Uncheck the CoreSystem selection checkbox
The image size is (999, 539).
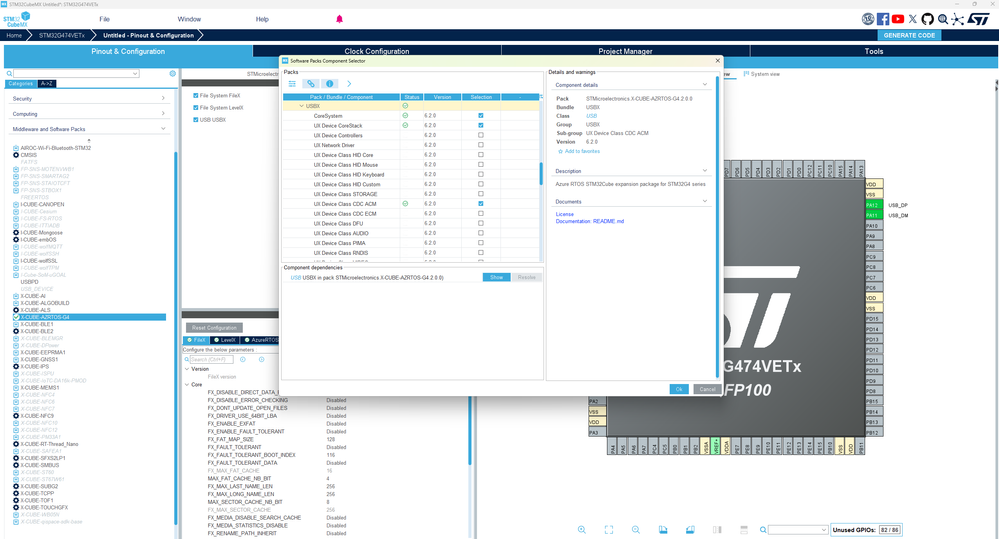pos(480,116)
